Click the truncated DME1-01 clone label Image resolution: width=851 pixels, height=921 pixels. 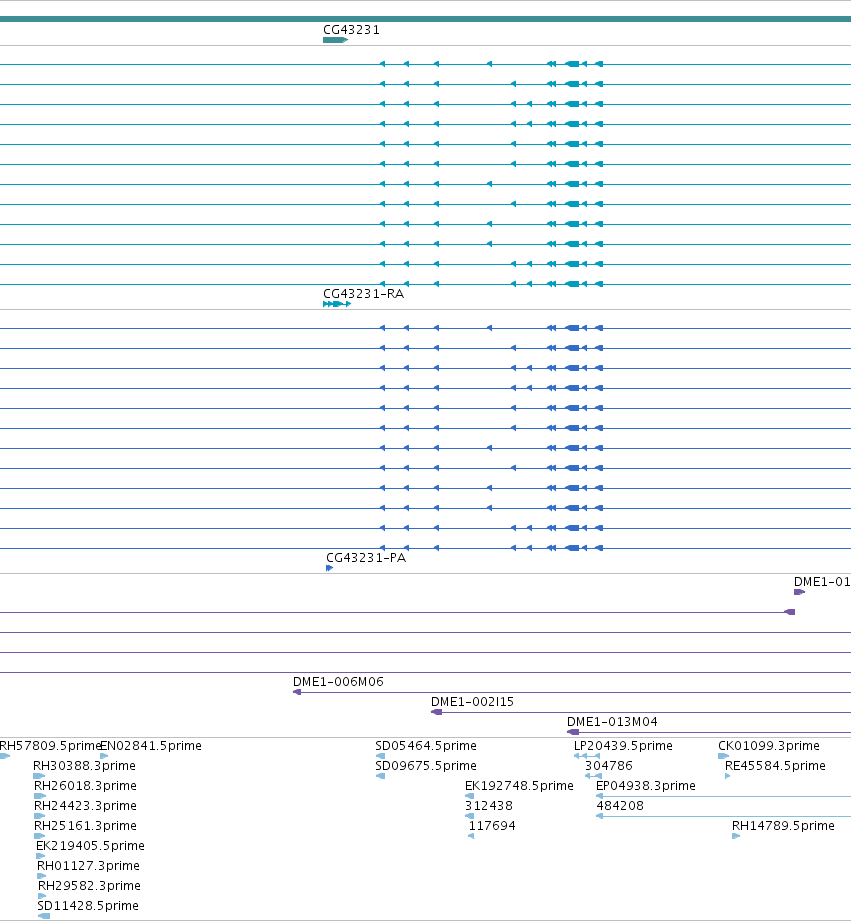pos(822,582)
